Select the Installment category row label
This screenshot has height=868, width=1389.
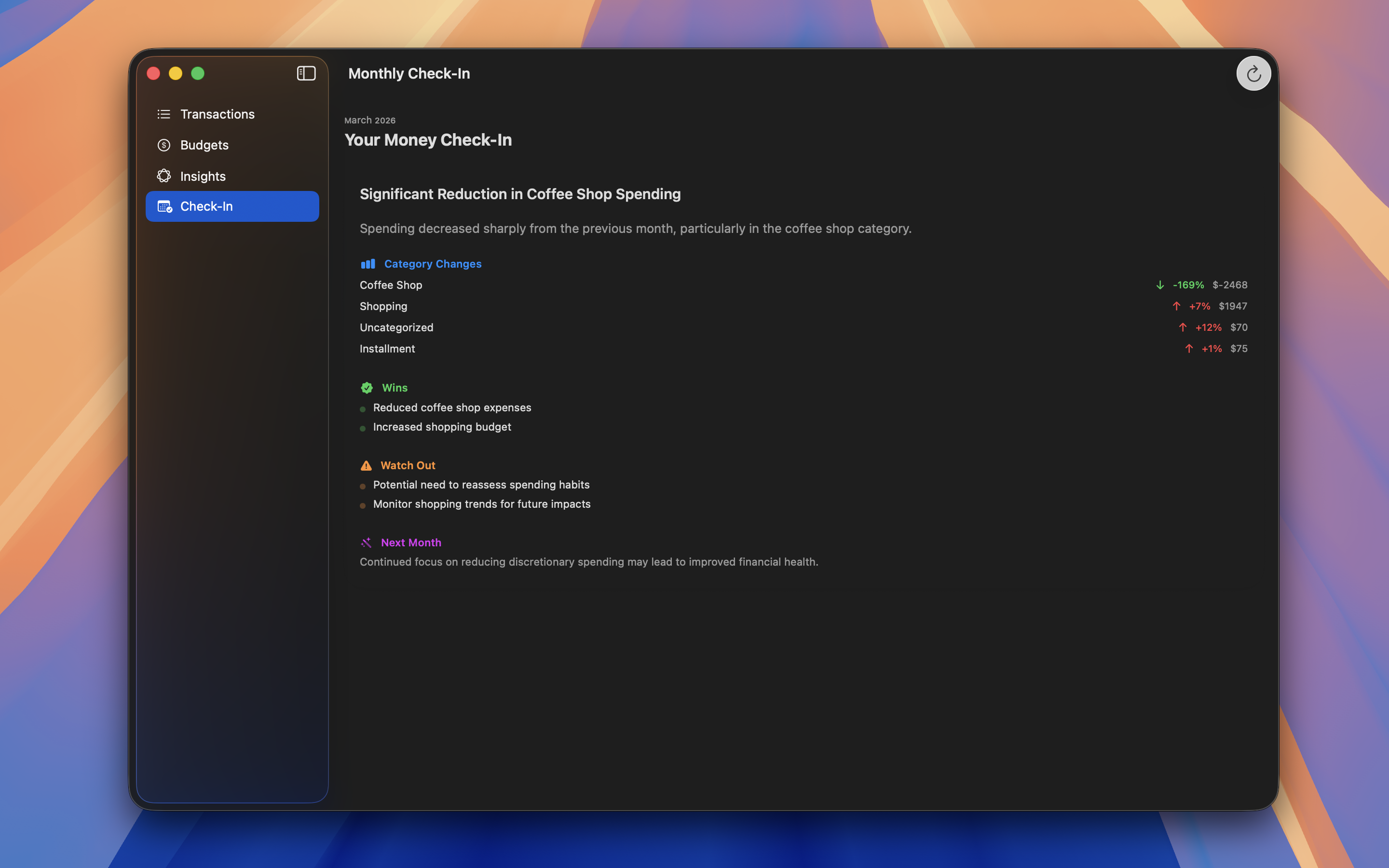[x=387, y=349]
